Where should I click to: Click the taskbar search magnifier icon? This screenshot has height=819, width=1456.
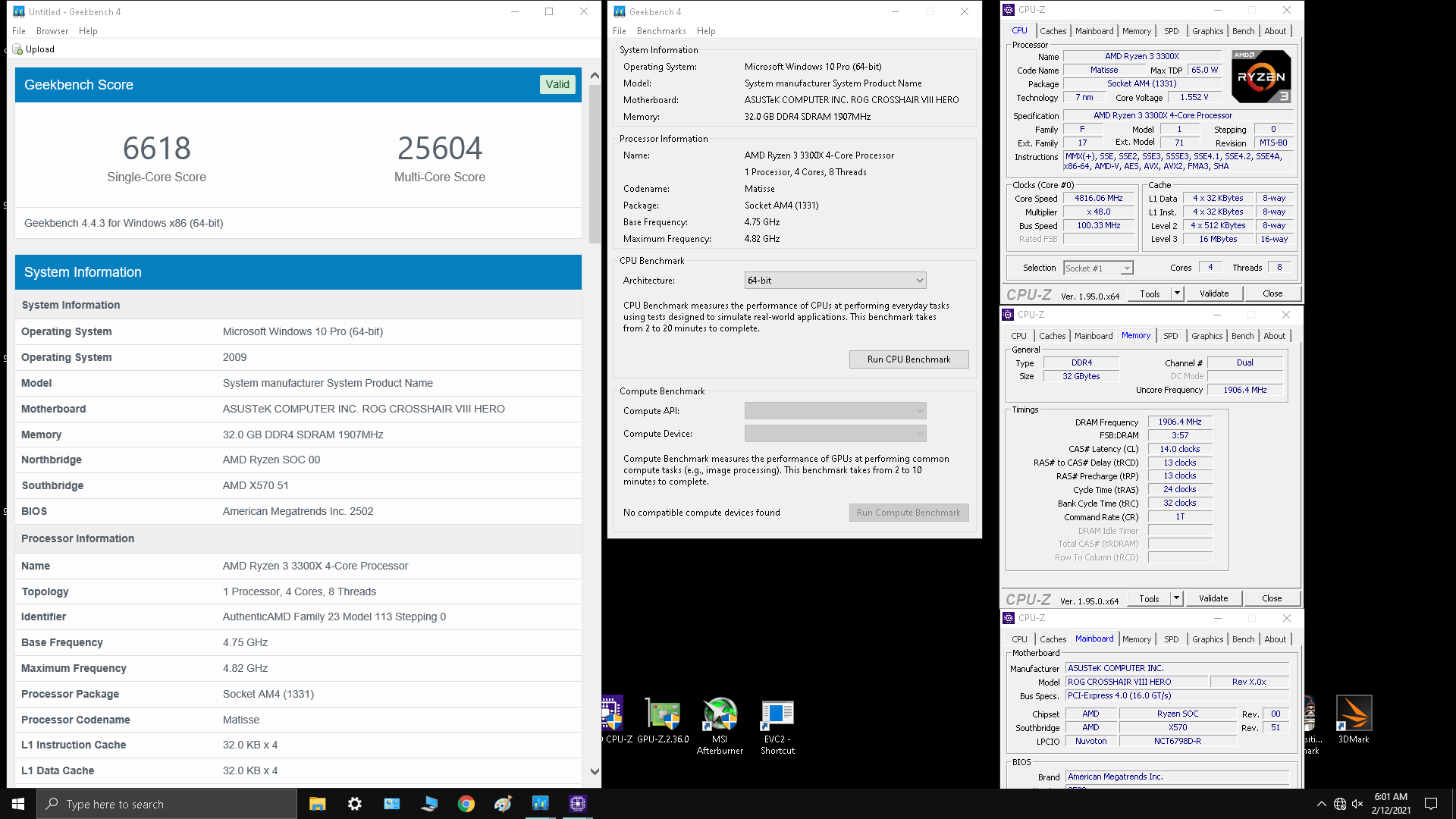point(52,804)
